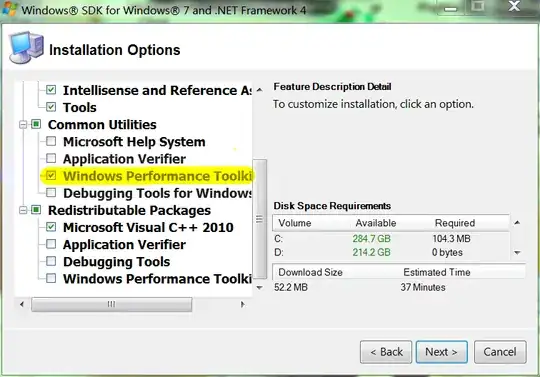This screenshot has height=377, width=540.
Task: Go back with the Back button
Action: (x=386, y=352)
